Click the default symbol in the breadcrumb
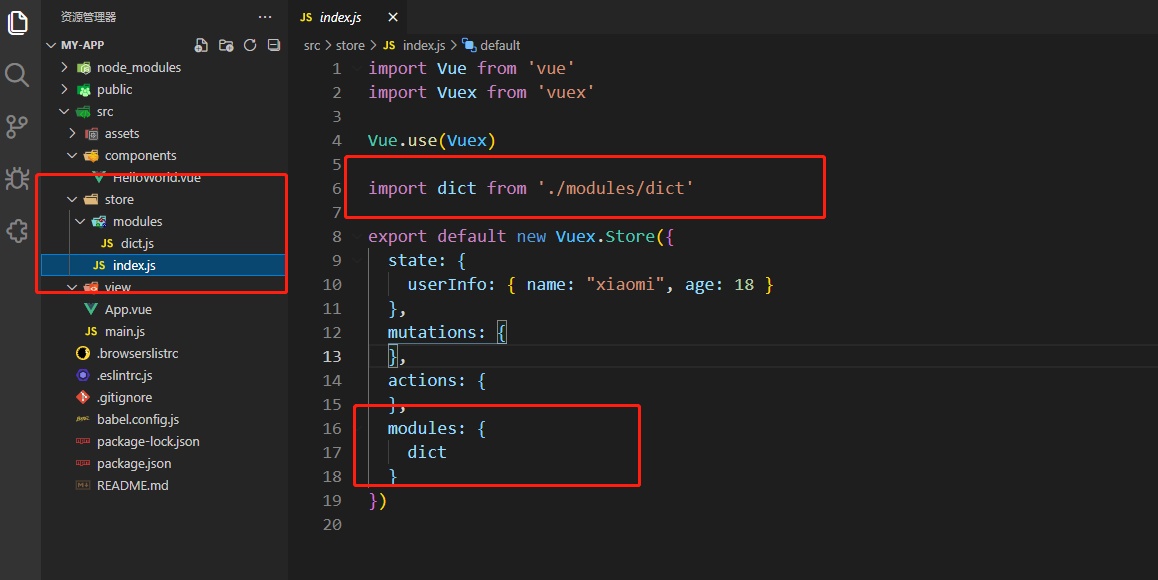 pyautogui.click(x=499, y=45)
